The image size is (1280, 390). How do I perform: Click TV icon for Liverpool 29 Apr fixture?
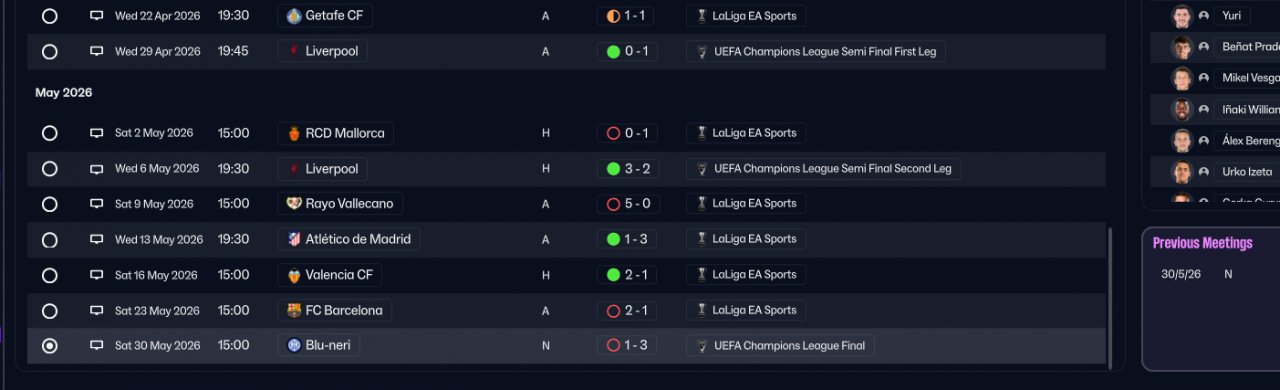point(97,51)
